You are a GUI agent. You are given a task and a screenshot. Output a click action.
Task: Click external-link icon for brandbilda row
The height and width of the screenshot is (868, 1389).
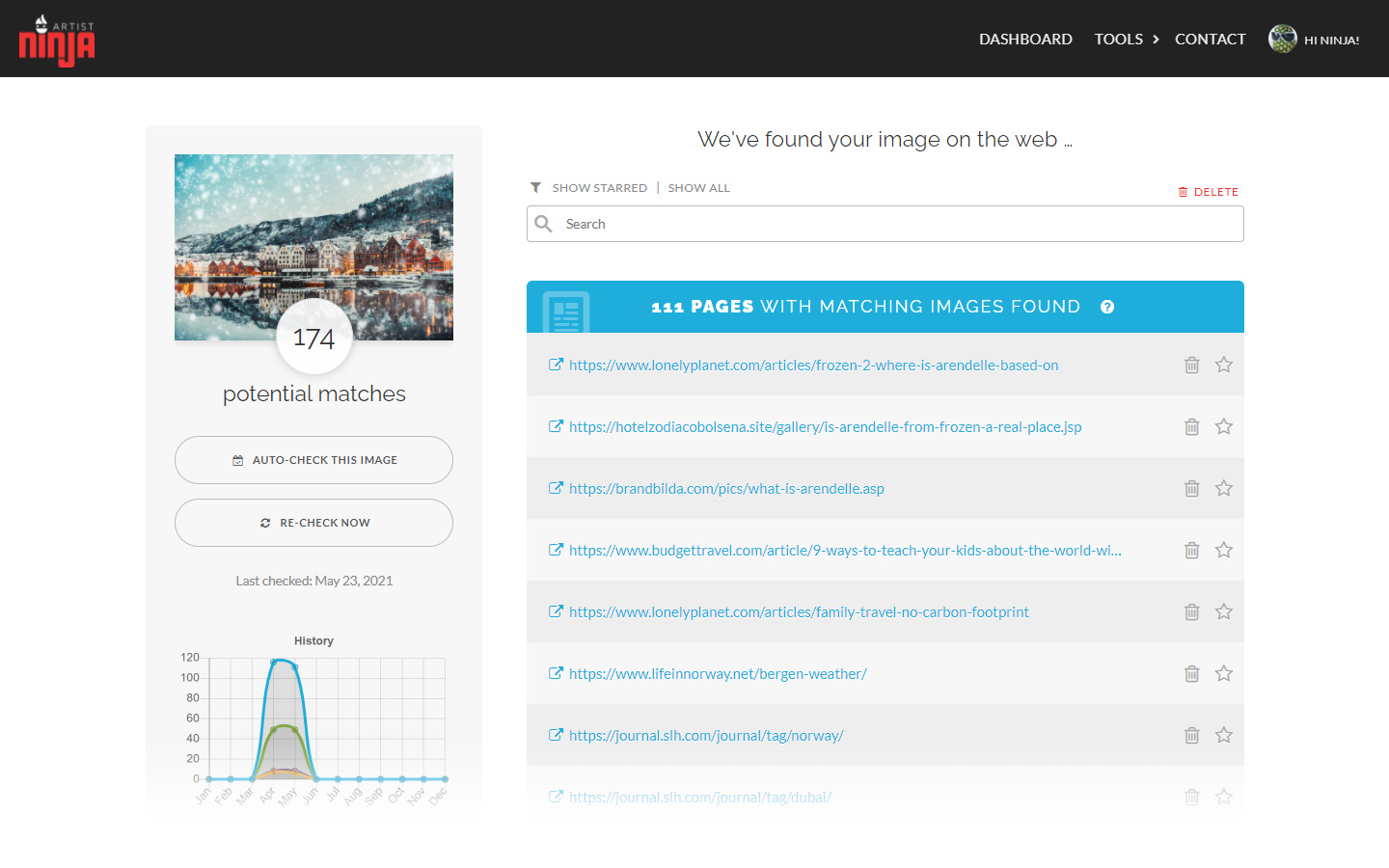[556, 488]
